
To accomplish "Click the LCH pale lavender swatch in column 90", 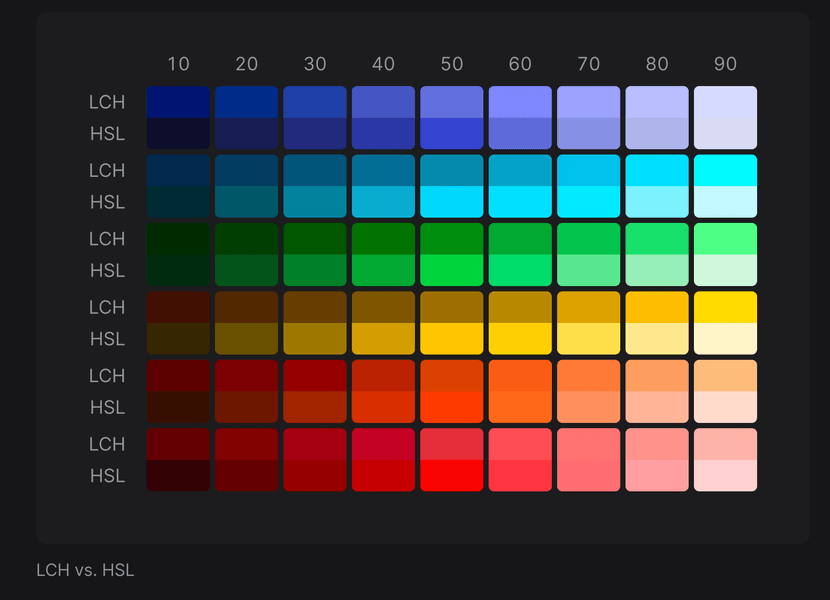I will coord(725,102).
